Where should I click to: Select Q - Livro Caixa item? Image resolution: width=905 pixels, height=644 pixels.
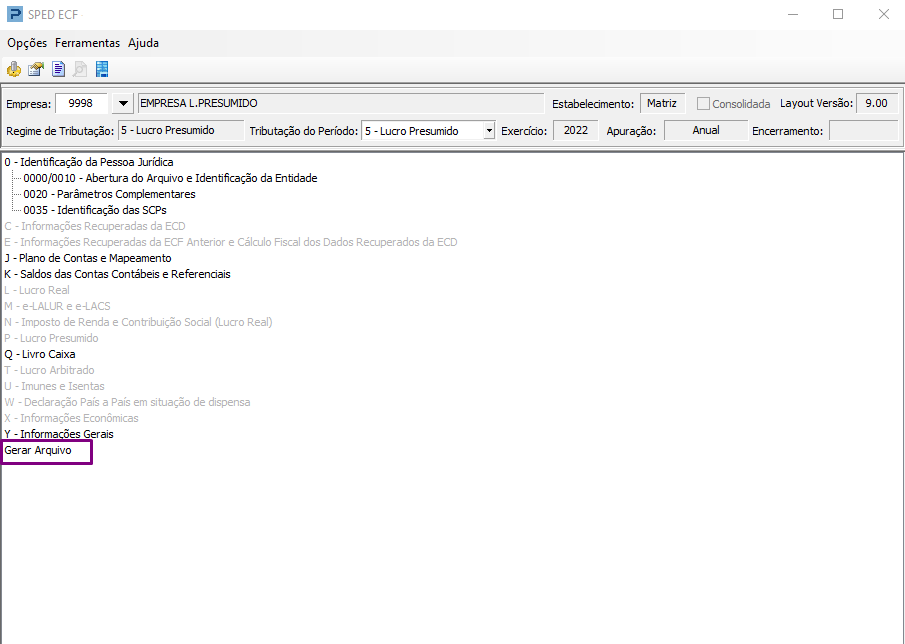(x=40, y=354)
